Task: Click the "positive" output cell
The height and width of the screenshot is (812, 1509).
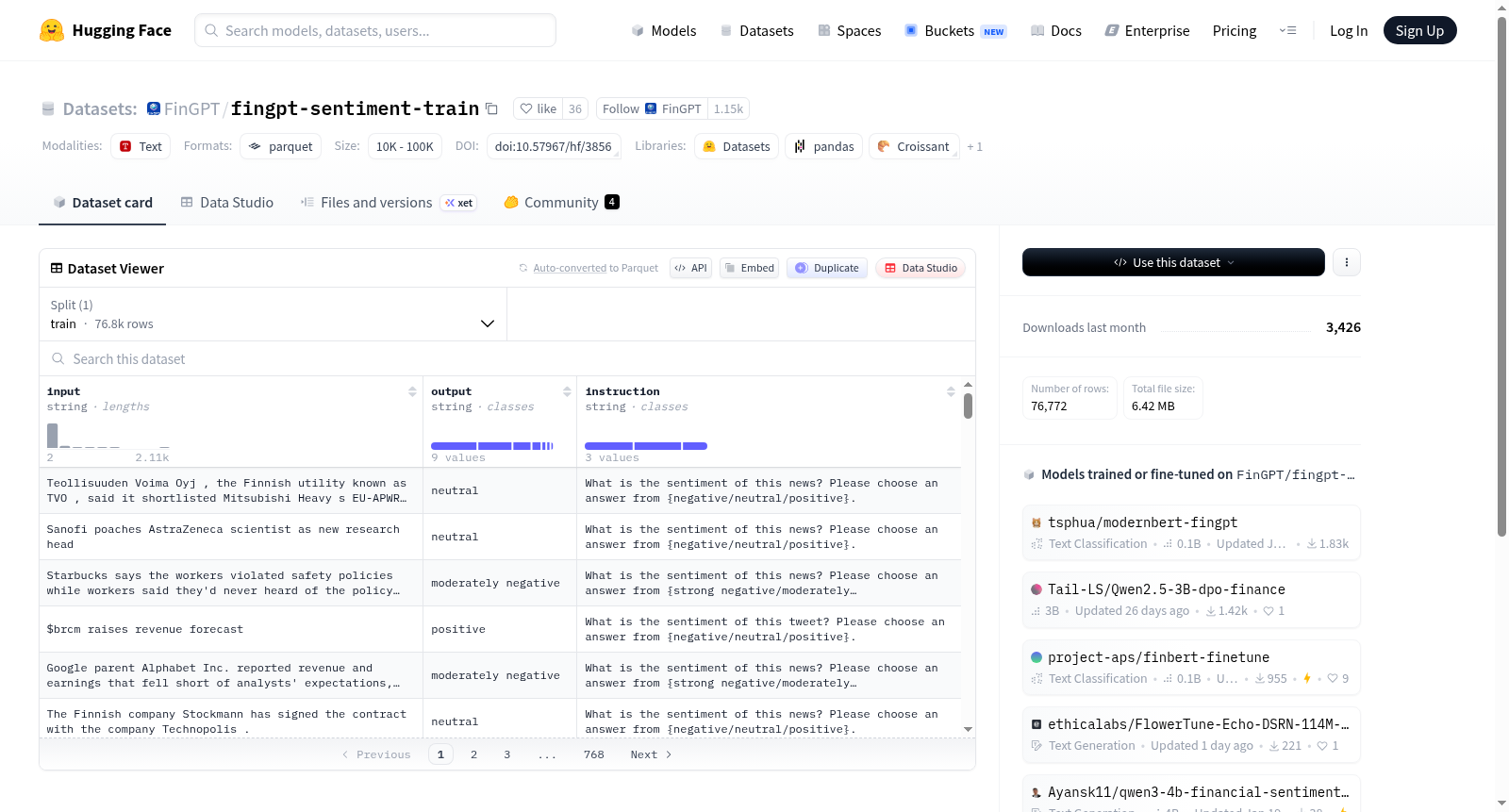Action: pos(500,629)
